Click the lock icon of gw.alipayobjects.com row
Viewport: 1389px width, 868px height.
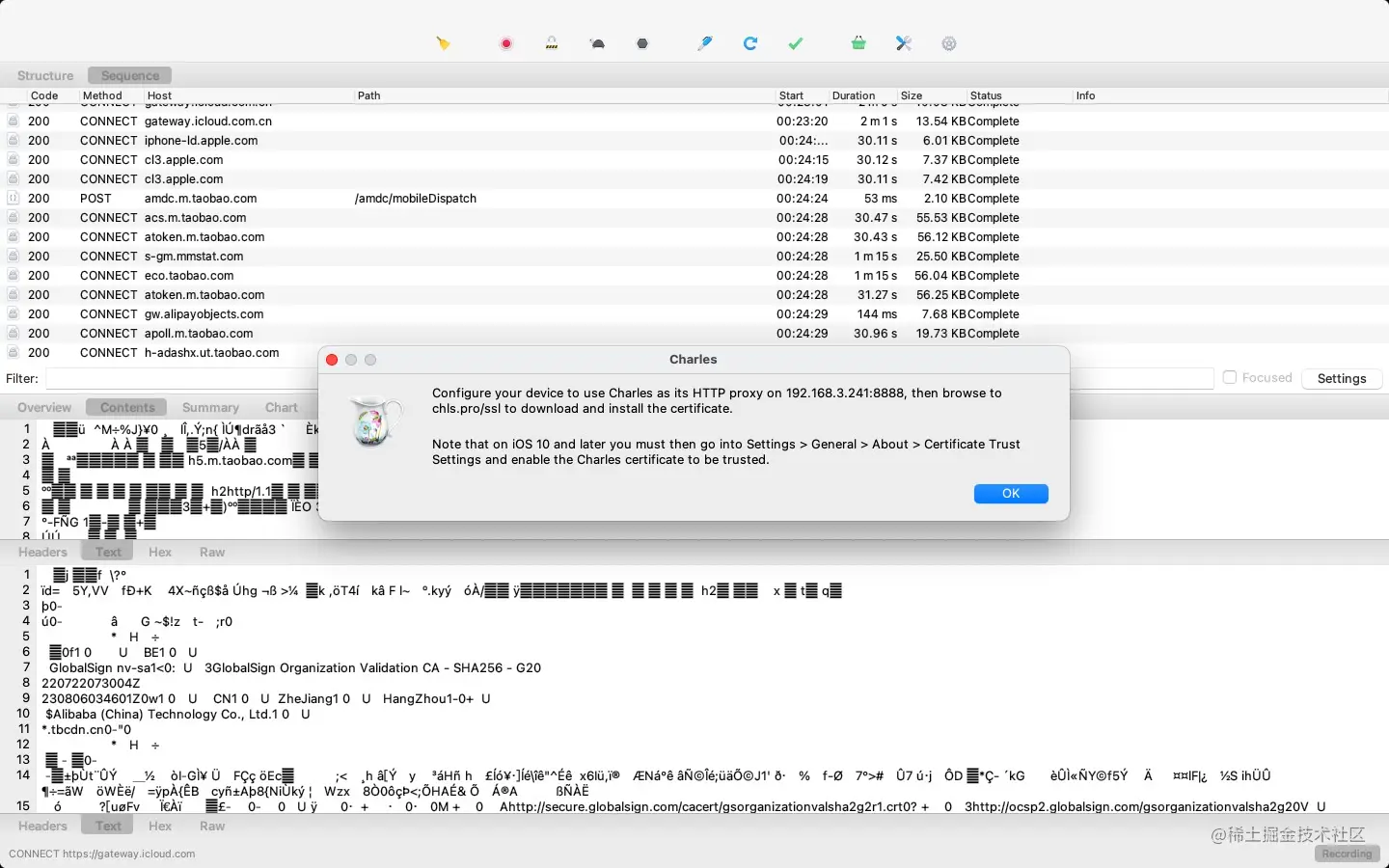click(14, 314)
